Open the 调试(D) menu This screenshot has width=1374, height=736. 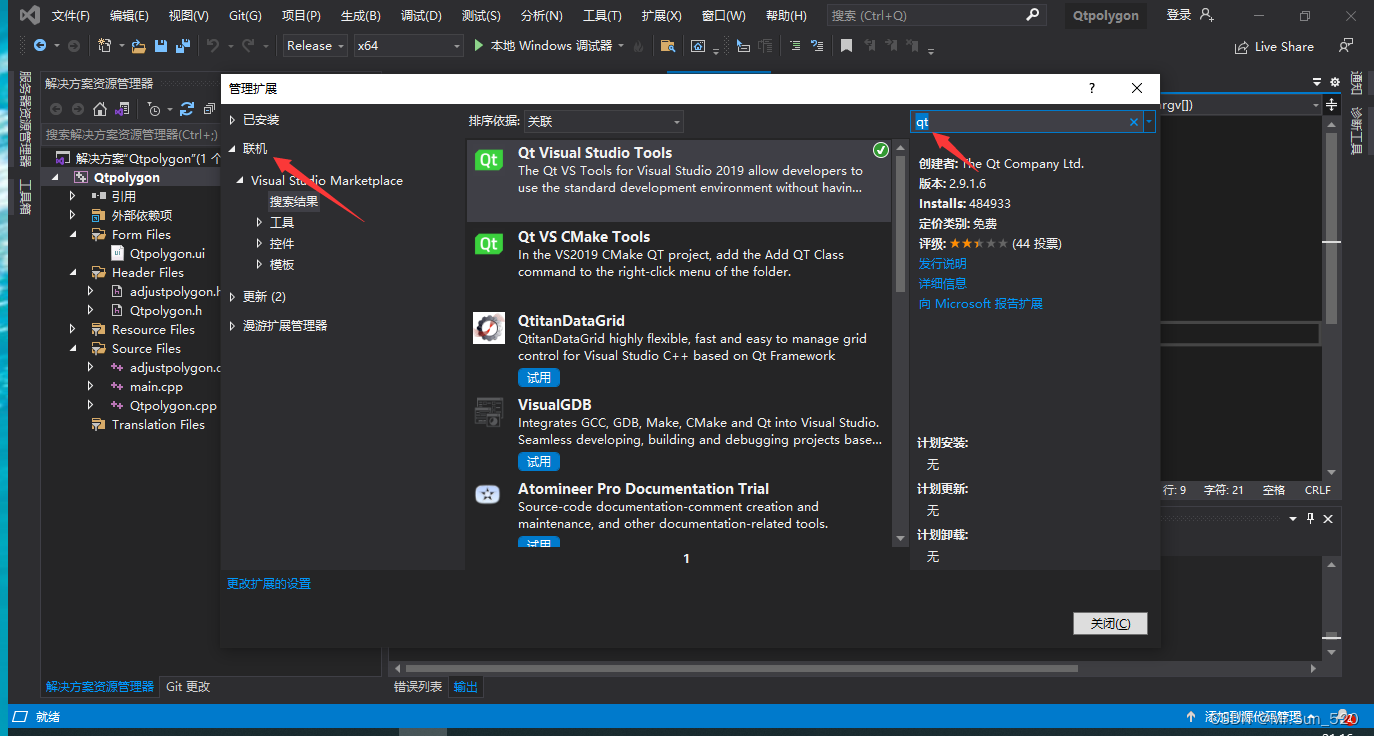click(x=420, y=16)
